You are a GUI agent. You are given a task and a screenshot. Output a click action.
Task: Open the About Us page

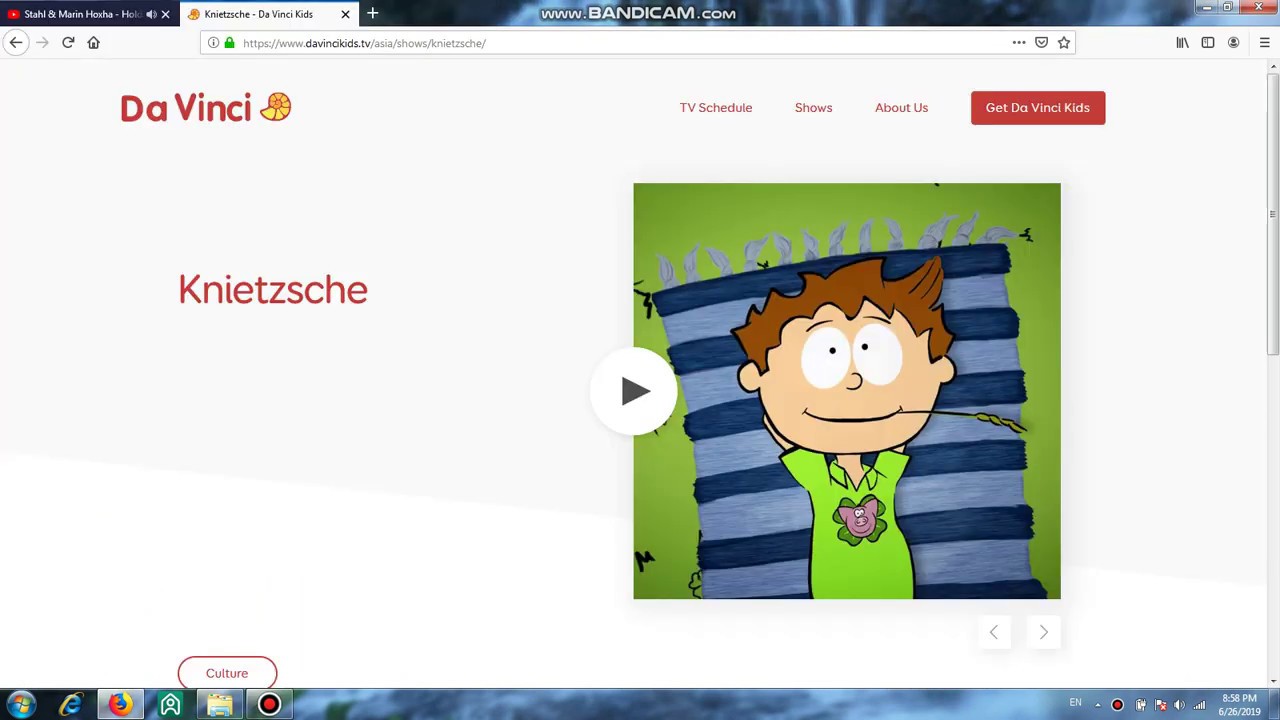tap(901, 108)
